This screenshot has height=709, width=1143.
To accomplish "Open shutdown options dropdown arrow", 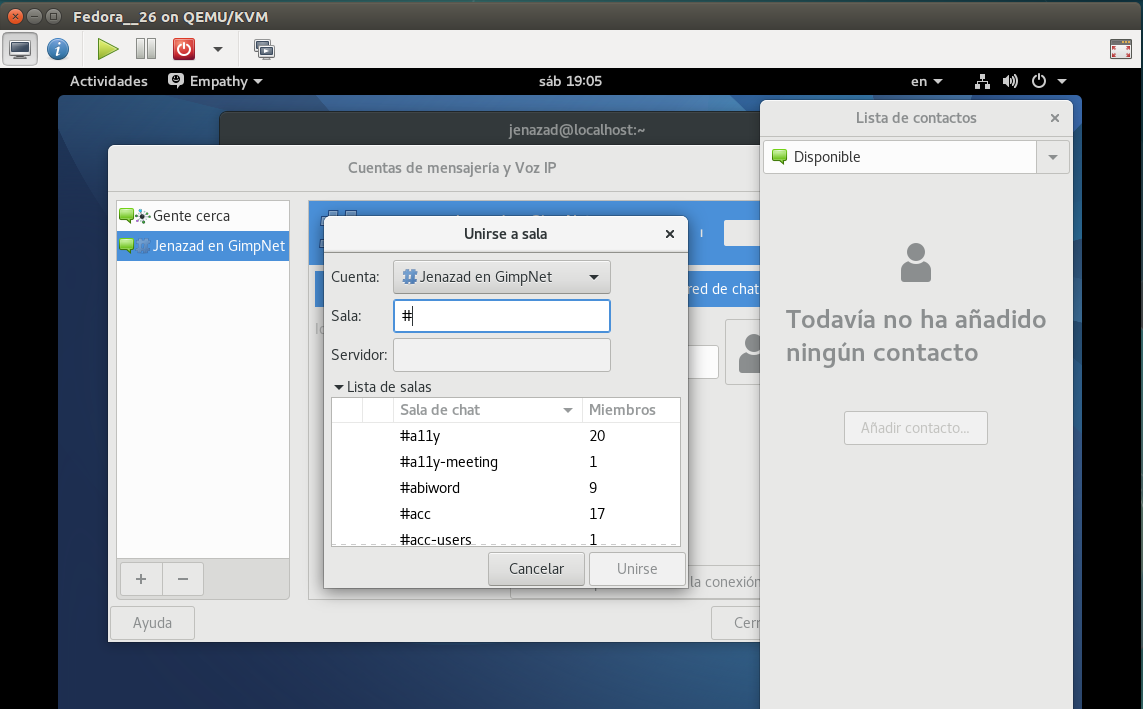I will 217,50.
